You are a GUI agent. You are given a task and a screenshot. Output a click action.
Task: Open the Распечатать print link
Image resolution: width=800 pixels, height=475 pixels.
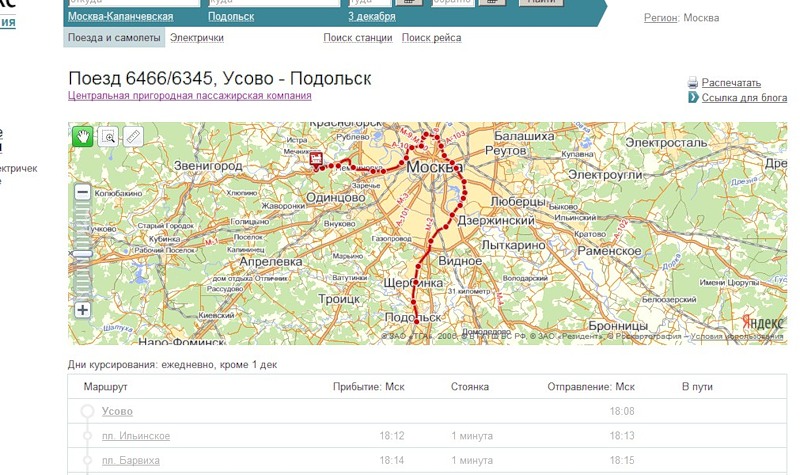731,83
